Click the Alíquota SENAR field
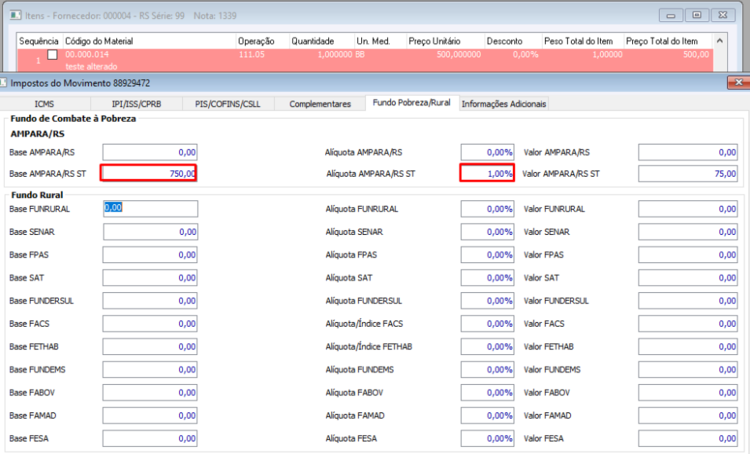Screen dimensions: 750x454 [487, 232]
